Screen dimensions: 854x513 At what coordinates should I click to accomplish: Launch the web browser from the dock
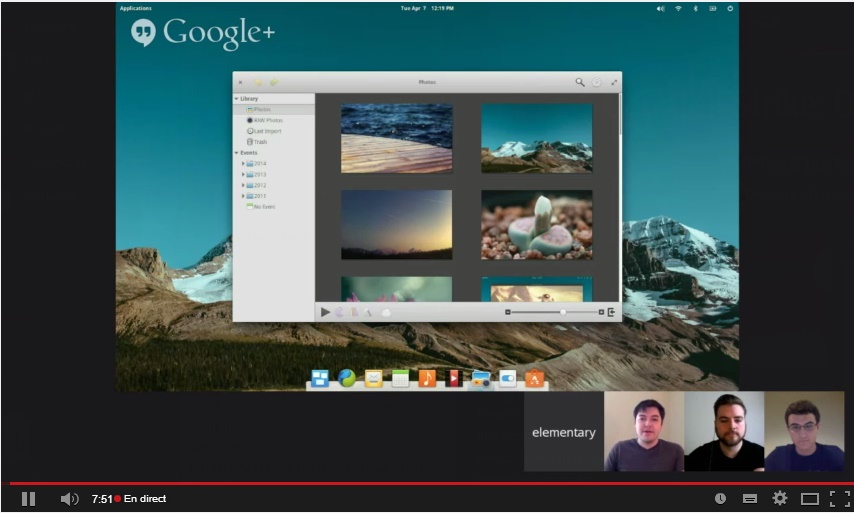point(346,378)
